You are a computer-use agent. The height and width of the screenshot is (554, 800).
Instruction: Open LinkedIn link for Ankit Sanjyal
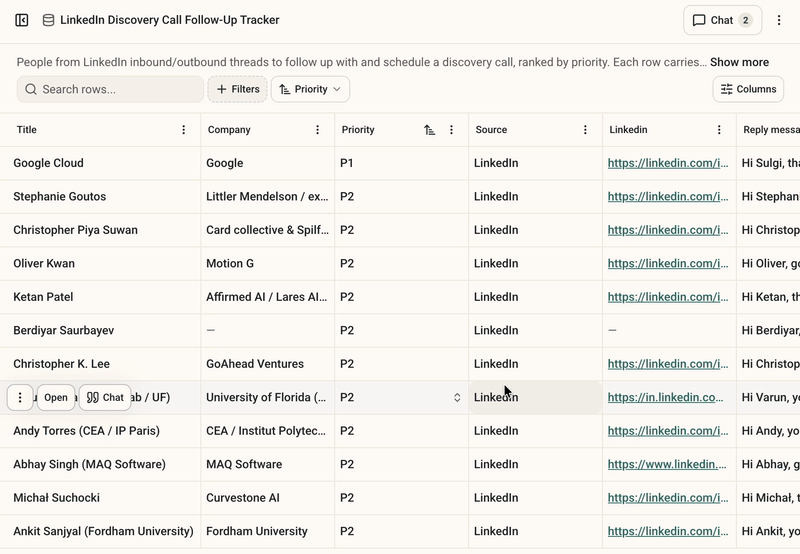coord(668,531)
